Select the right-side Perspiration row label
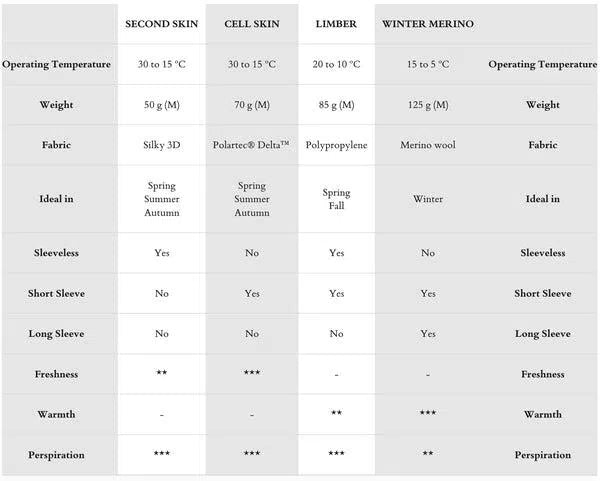This screenshot has width=600, height=481. tap(543, 455)
